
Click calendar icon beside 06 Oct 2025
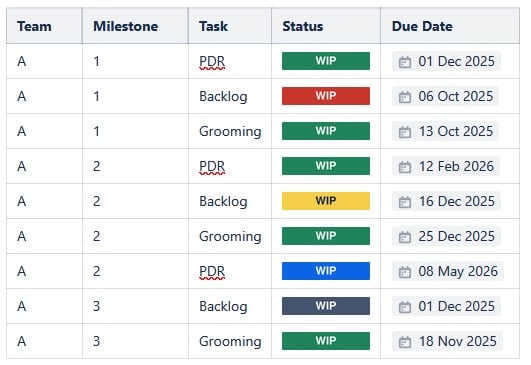click(405, 97)
